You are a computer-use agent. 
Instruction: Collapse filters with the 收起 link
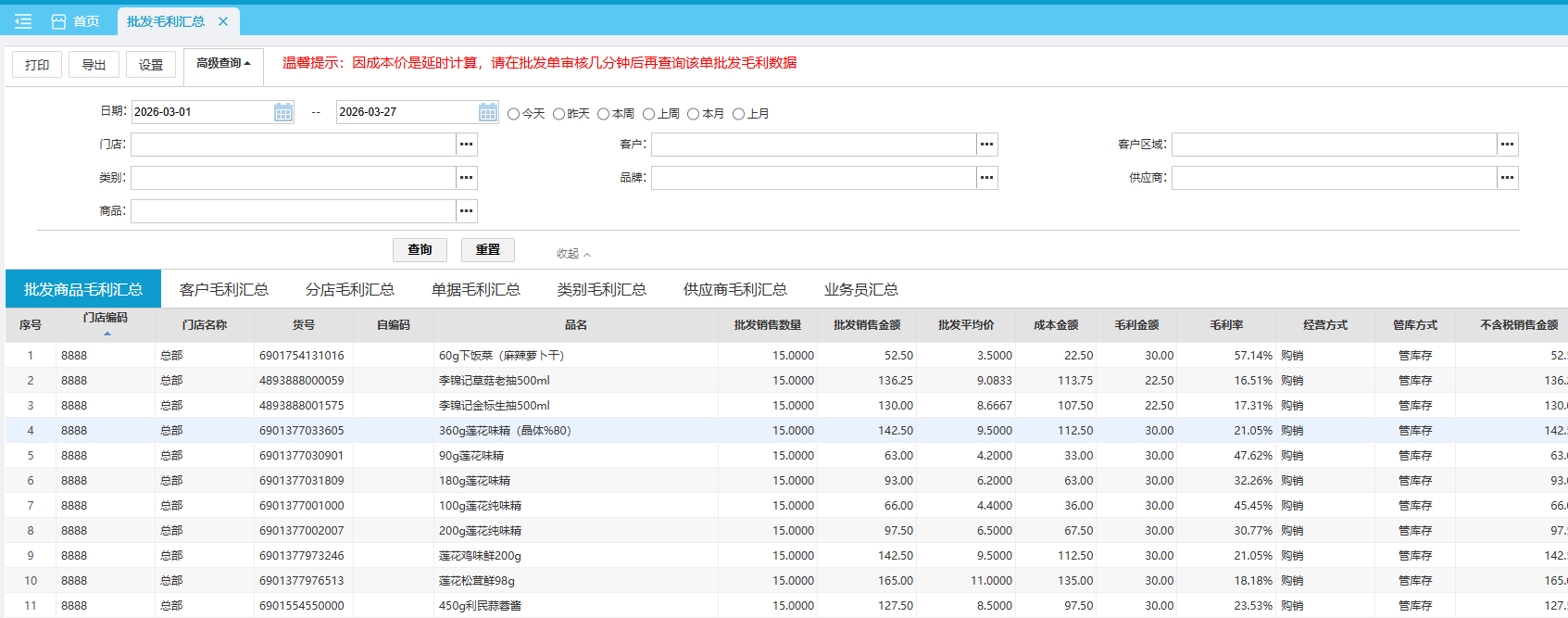[x=573, y=254]
